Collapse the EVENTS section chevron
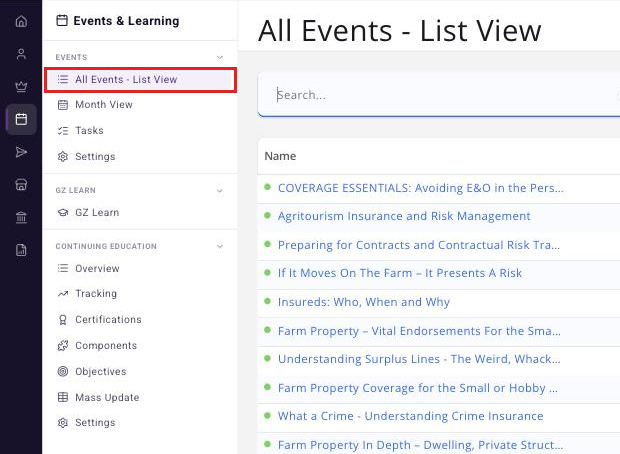The width and height of the screenshot is (620, 454). (220, 57)
